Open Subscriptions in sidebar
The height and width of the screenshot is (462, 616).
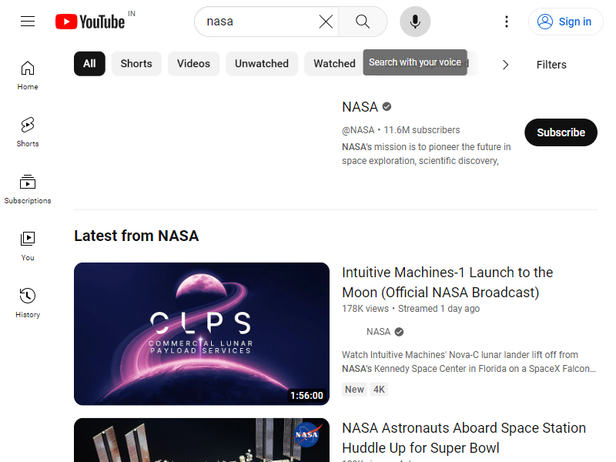coord(28,189)
